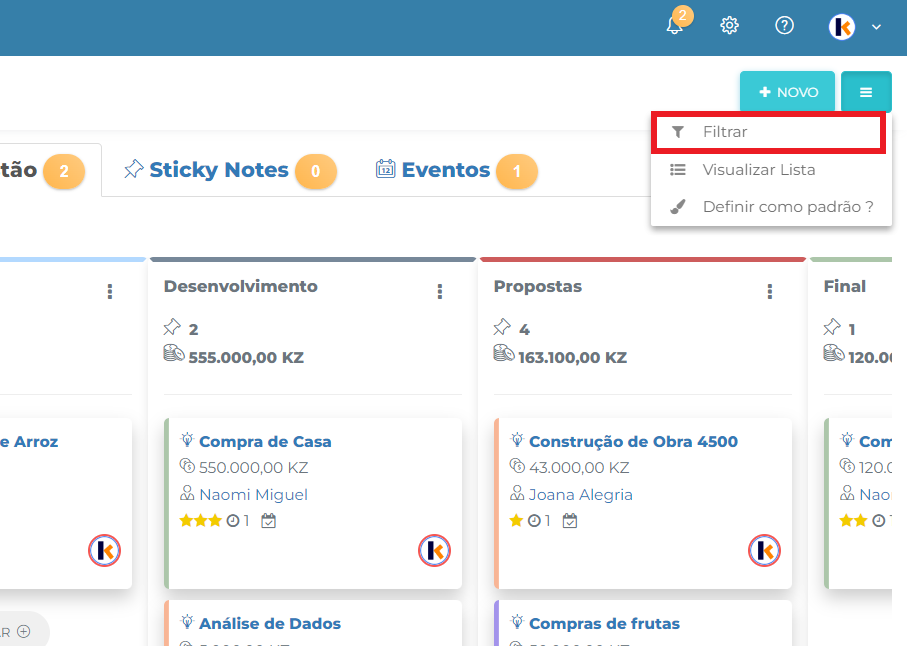The image size is (907, 646).
Task: Click owner avatar on Construção de Obra card
Action: point(764,551)
